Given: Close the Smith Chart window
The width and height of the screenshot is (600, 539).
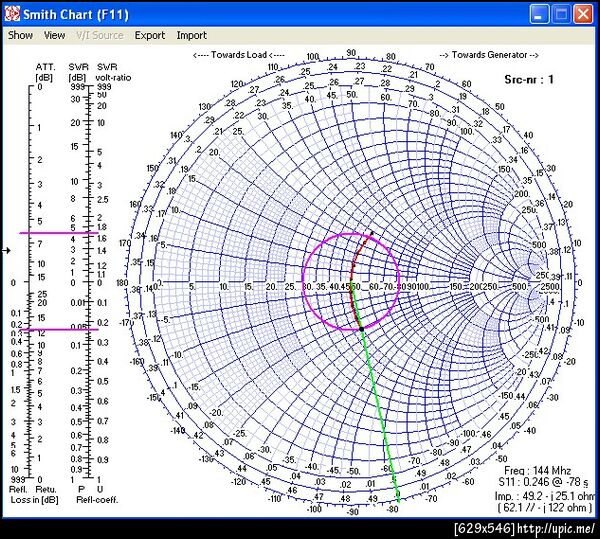Looking at the screenshot, I should point(583,14).
